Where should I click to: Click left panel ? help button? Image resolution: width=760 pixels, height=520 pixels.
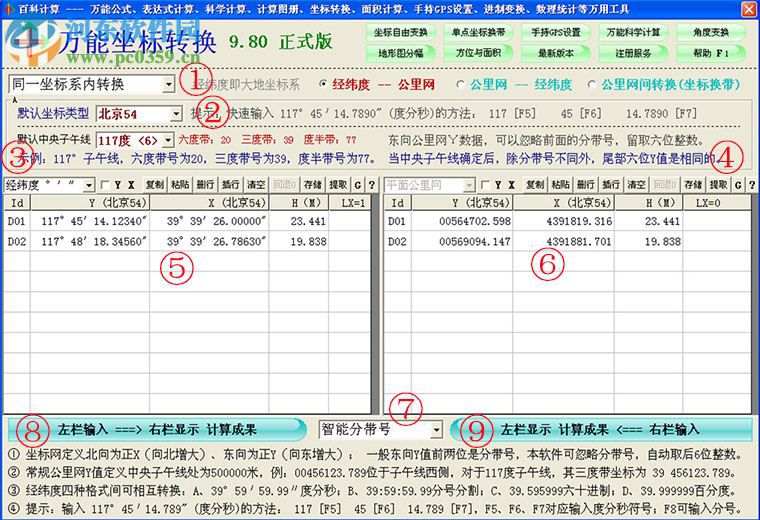click(371, 185)
